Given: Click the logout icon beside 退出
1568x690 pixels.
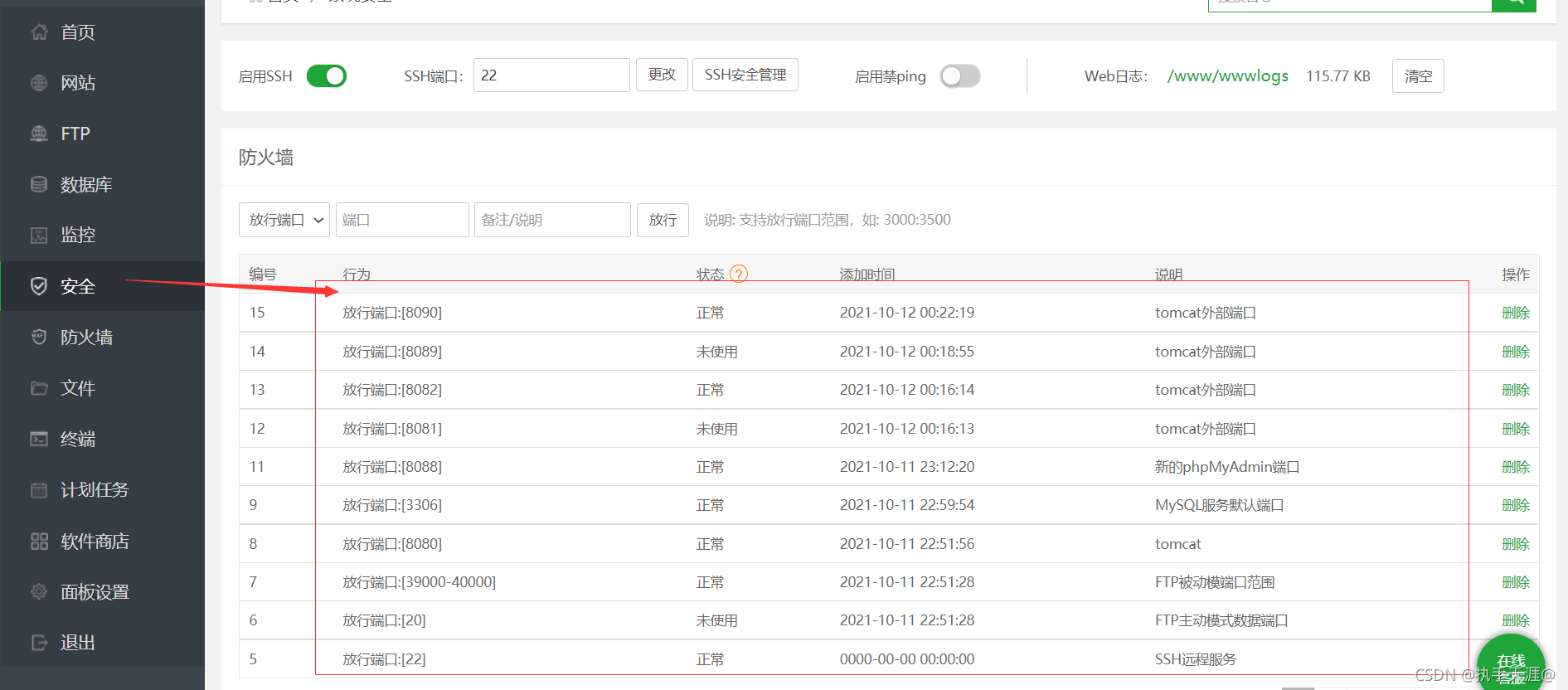Looking at the screenshot, I should (39, 642).
